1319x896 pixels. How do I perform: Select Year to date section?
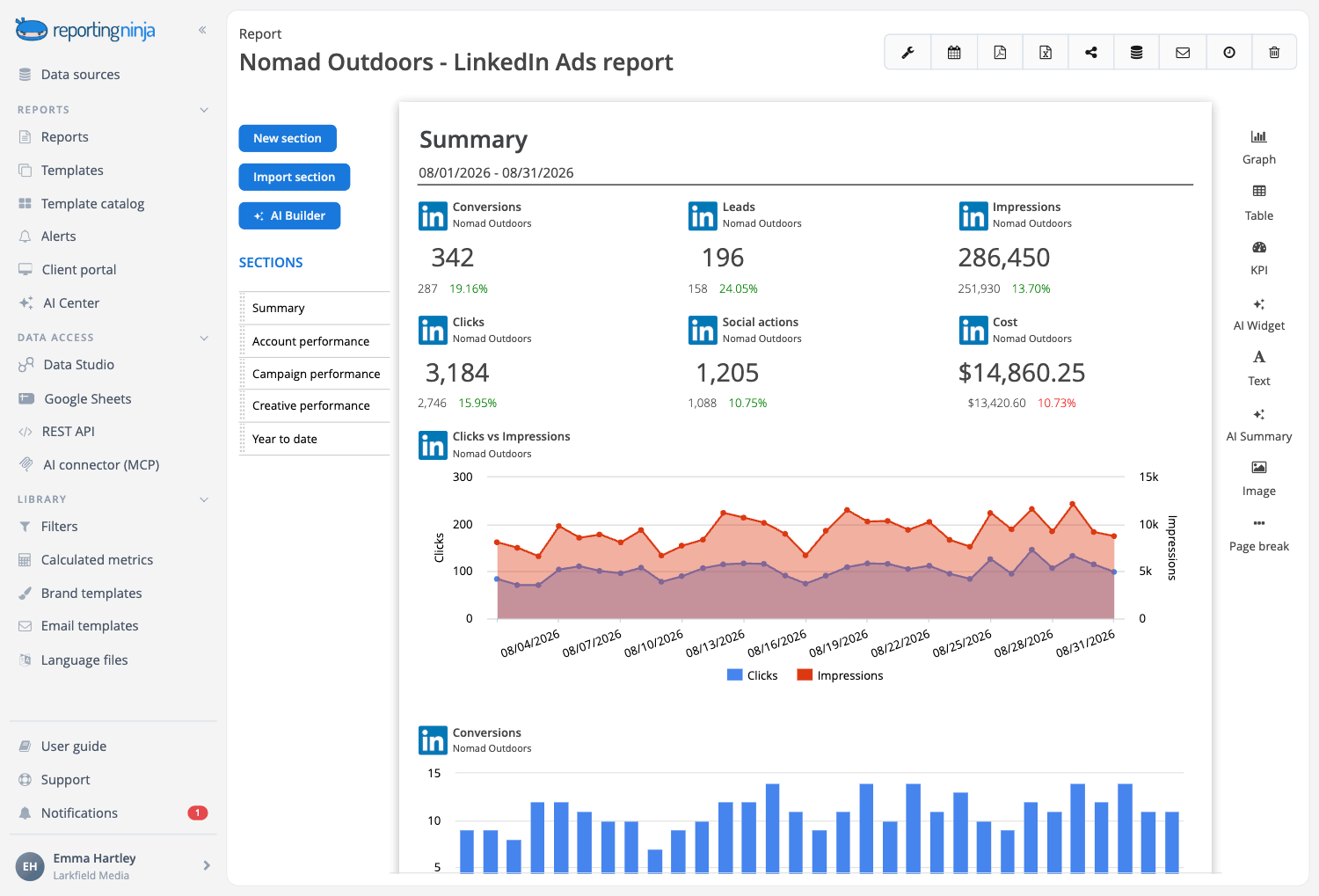click(x=315, y=439)
